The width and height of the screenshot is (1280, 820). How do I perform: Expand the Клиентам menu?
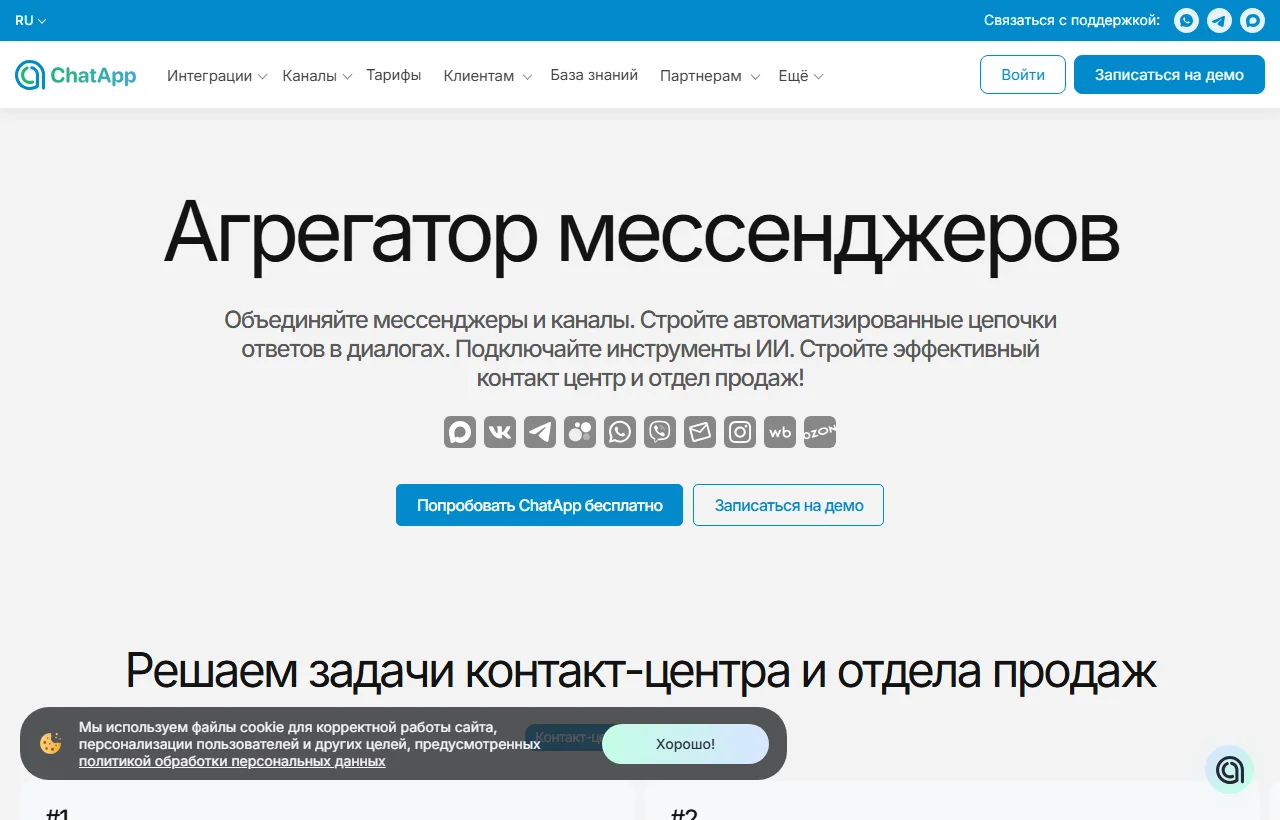pos(487,76)
